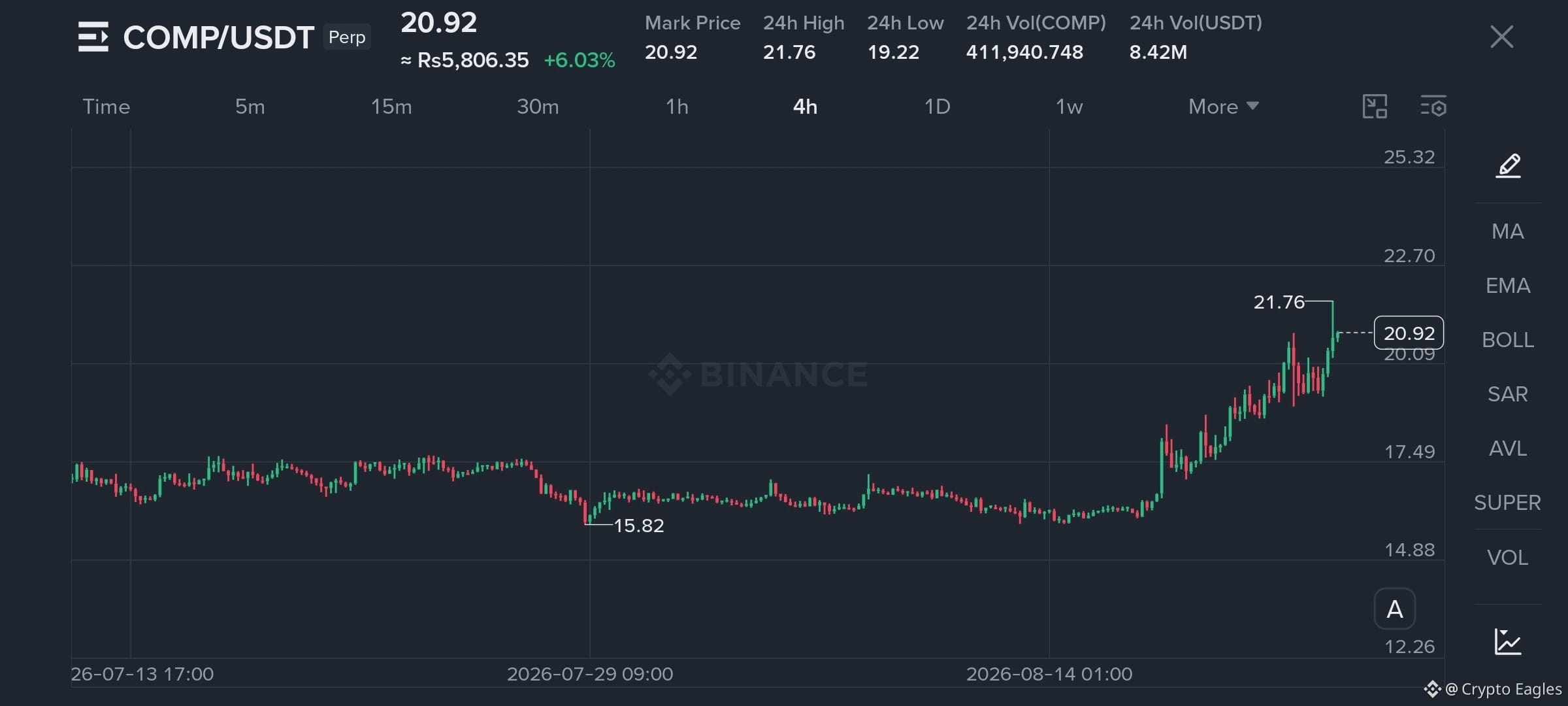Select the 1h timeframe

point(677,107)
